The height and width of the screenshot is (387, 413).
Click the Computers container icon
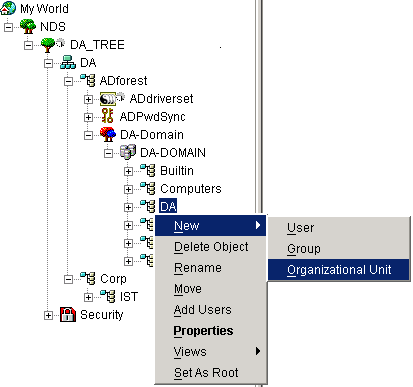coord(148,188)
